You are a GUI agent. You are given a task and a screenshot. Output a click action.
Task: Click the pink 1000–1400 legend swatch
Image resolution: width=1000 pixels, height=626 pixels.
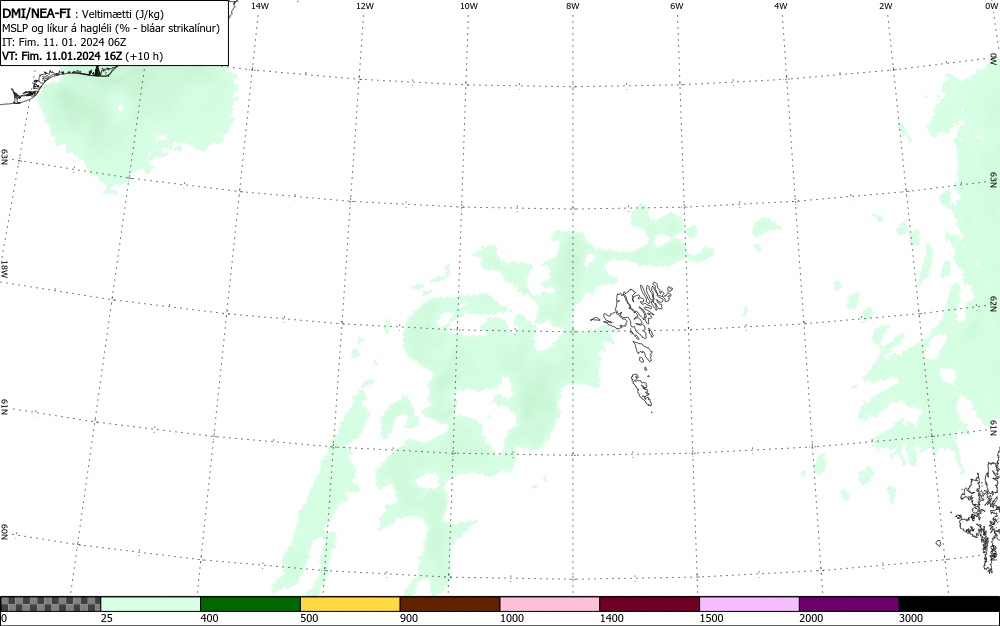click(x=550, y=604)
